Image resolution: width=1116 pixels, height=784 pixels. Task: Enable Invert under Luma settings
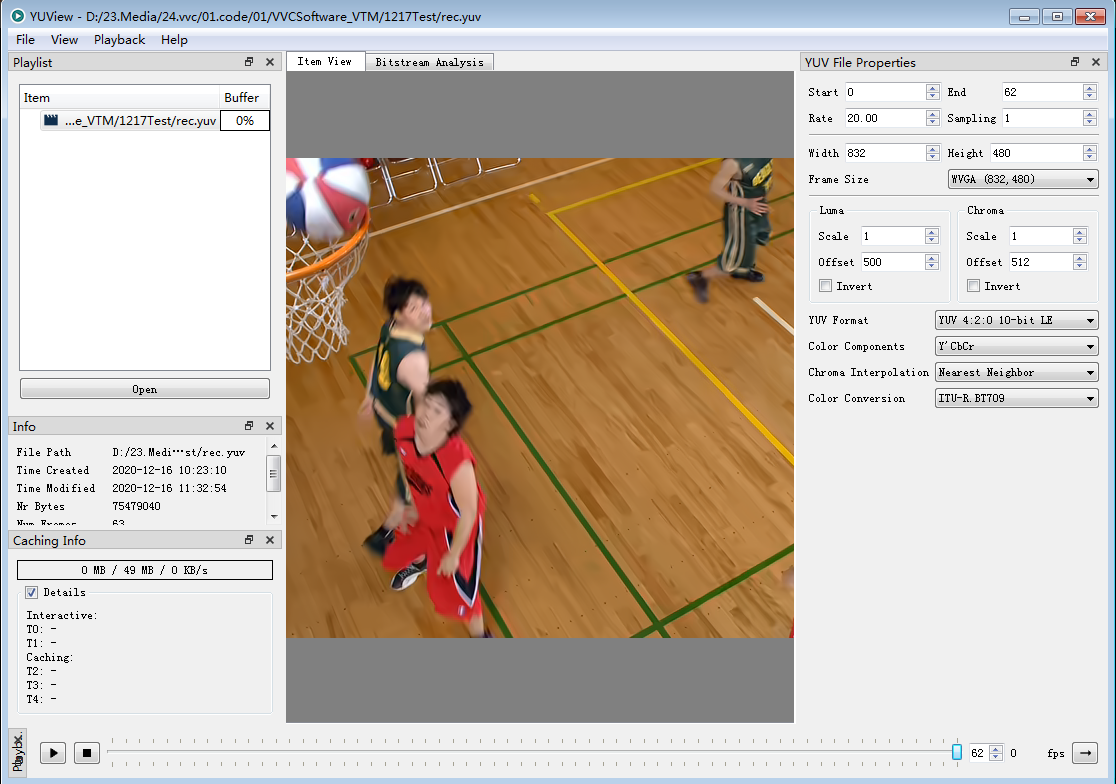click(x=825, y=286)
